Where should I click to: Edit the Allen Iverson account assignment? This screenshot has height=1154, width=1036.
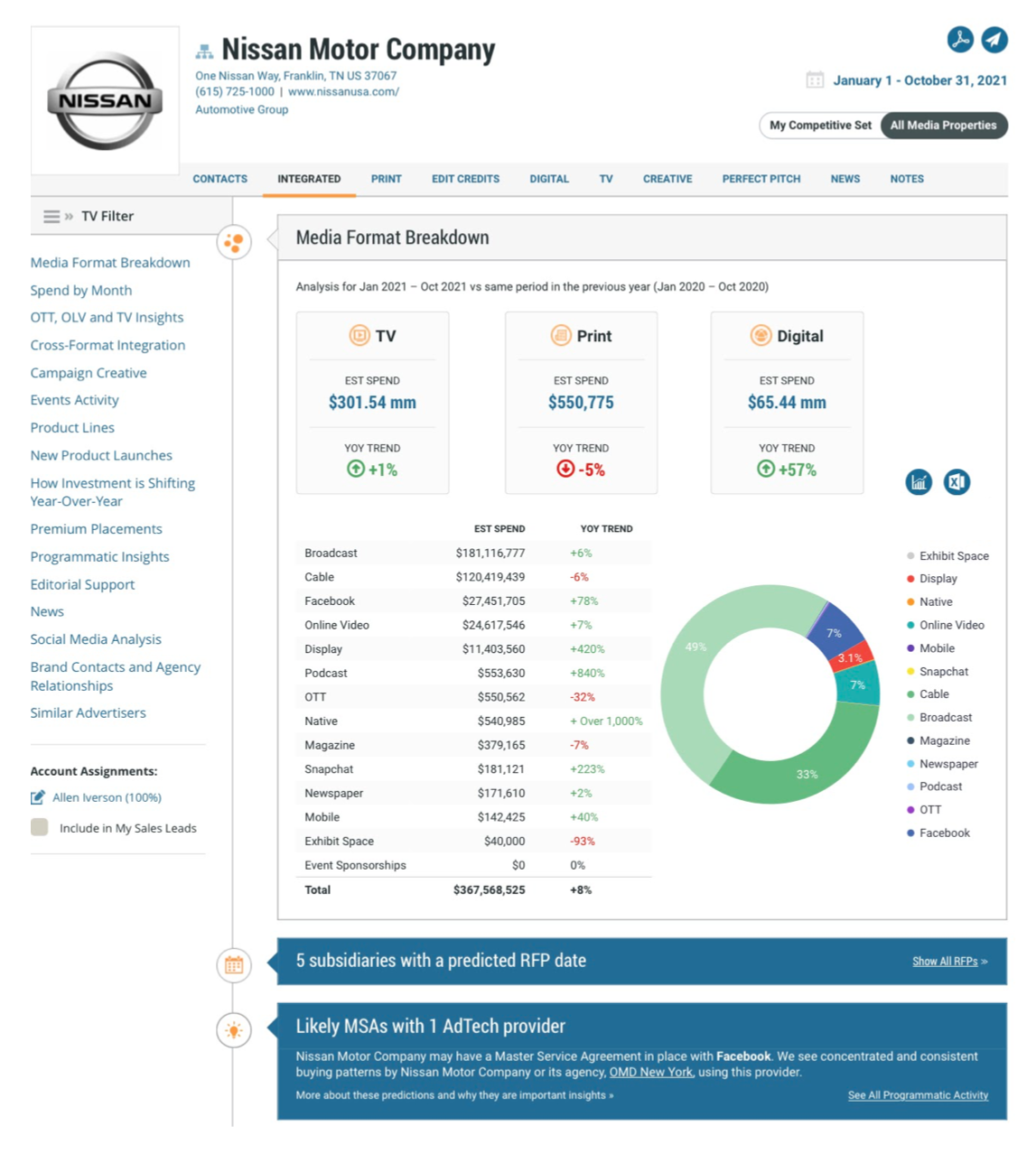click(x=37, y=797)
